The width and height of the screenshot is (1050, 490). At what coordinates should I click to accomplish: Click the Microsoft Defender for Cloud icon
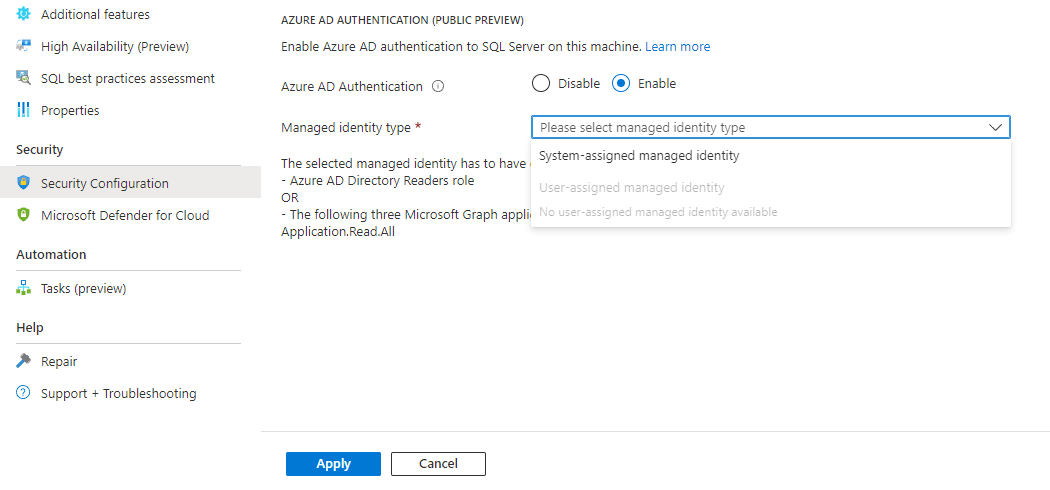23,215
